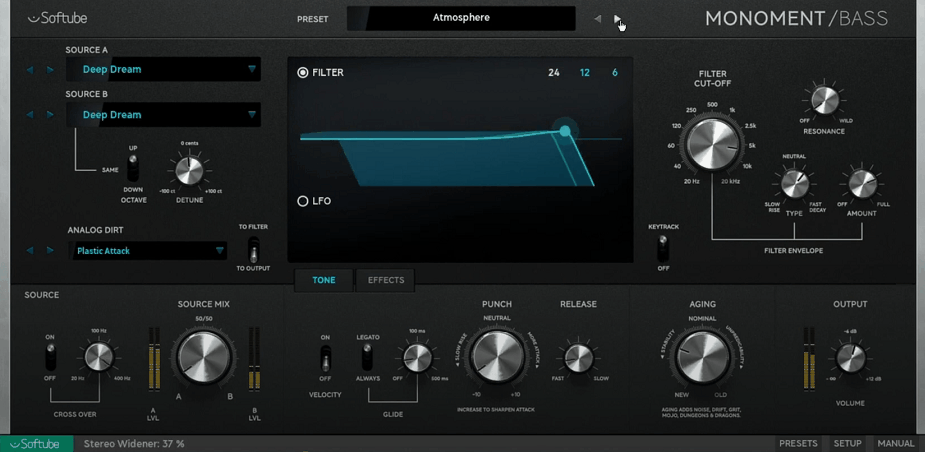Click the filter cutoff handle in the graph
The width and height of the screenshot is (925, 452).
(x=565, y=130)
